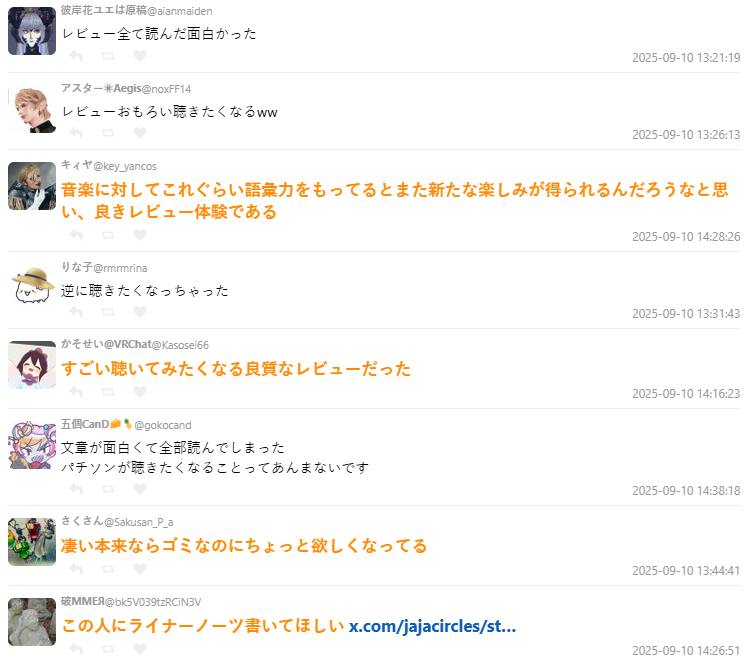
Task: Retweet the @Kasosei66 tweet
Action: [x=108, y=392]
